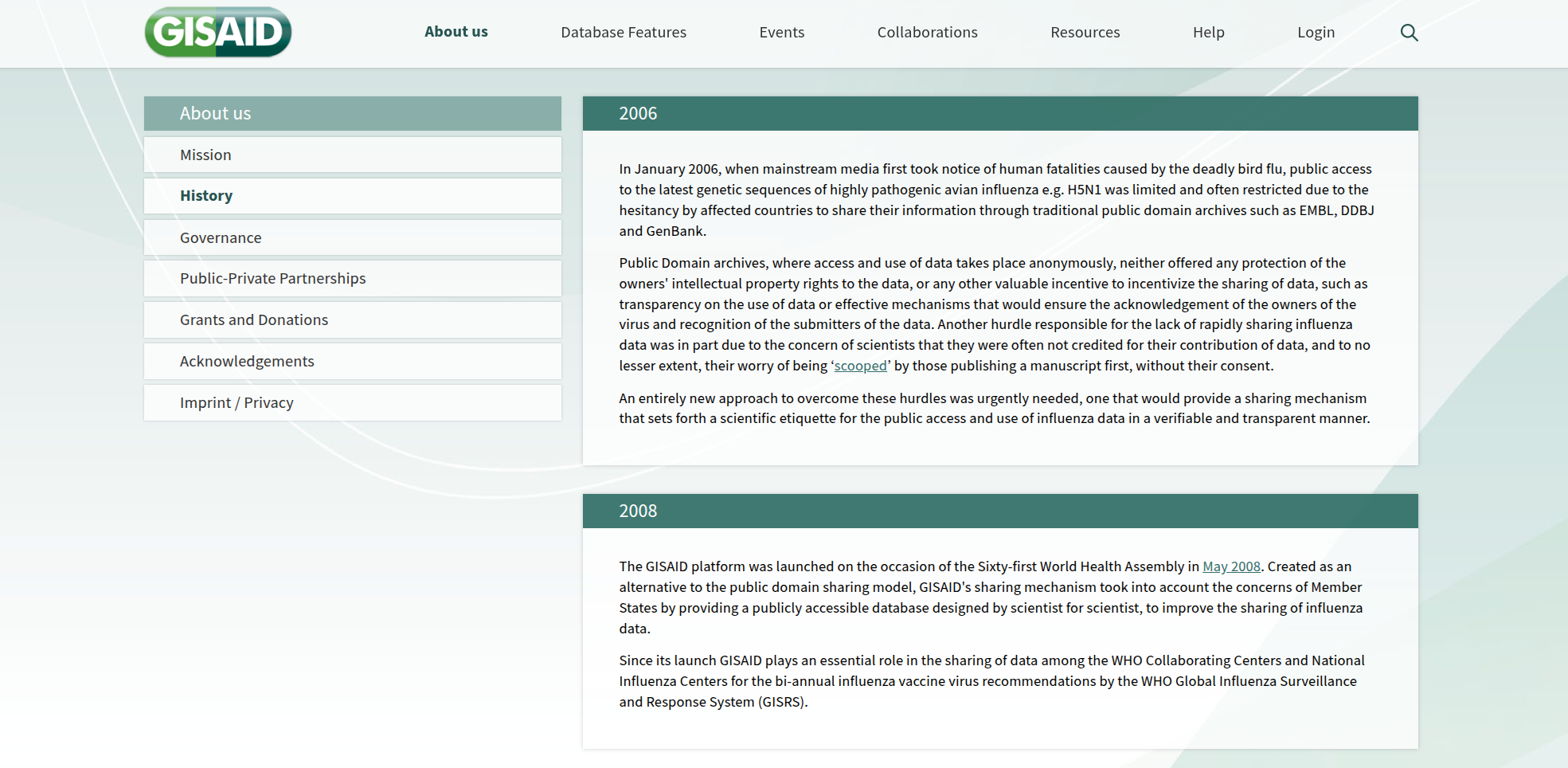Open the search magnifier icon

click(1409, 33)
